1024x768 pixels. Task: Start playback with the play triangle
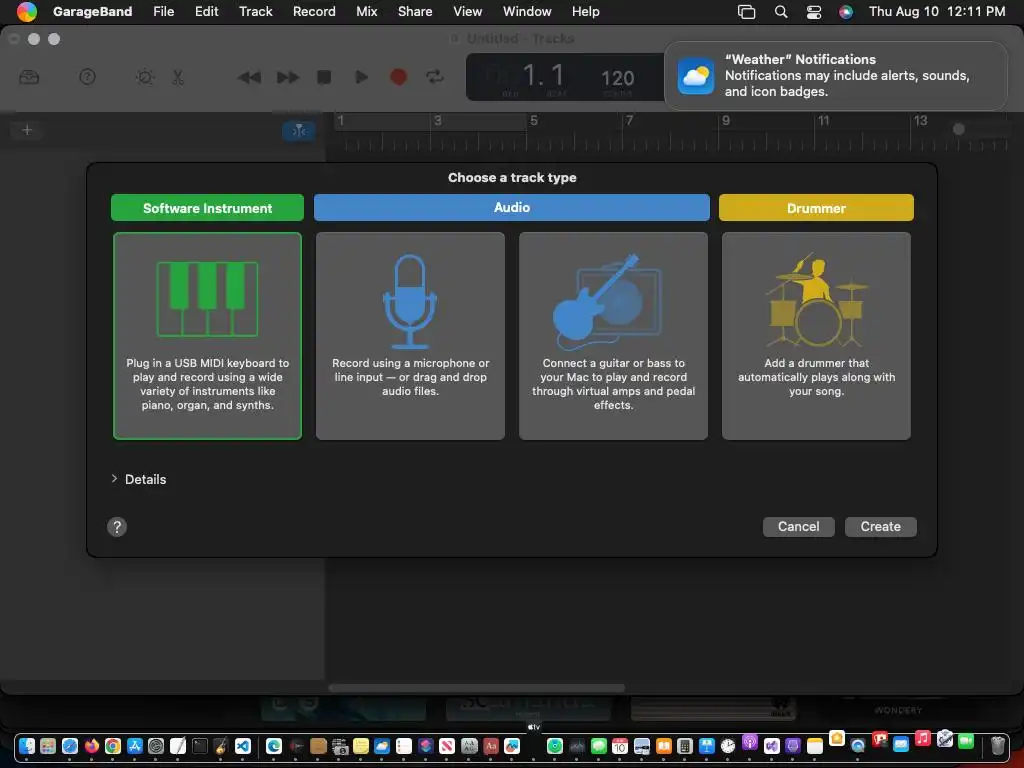pyautogui.click(x=361, y=77)
